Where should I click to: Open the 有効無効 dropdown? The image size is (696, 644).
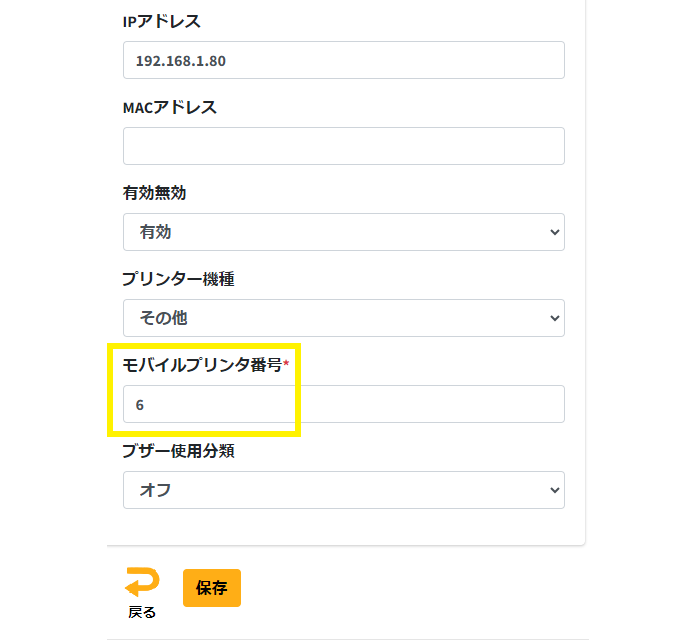tap(343, 232)
